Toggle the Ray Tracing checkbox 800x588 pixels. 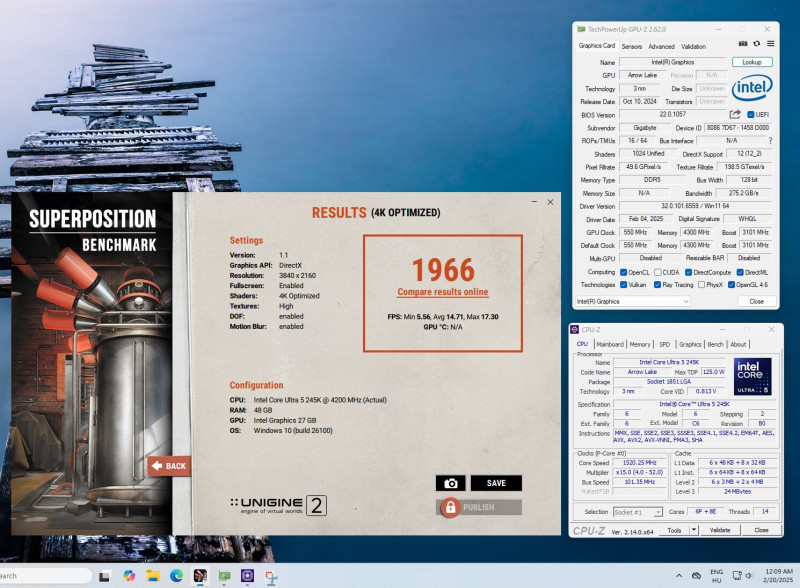(657, 284)
